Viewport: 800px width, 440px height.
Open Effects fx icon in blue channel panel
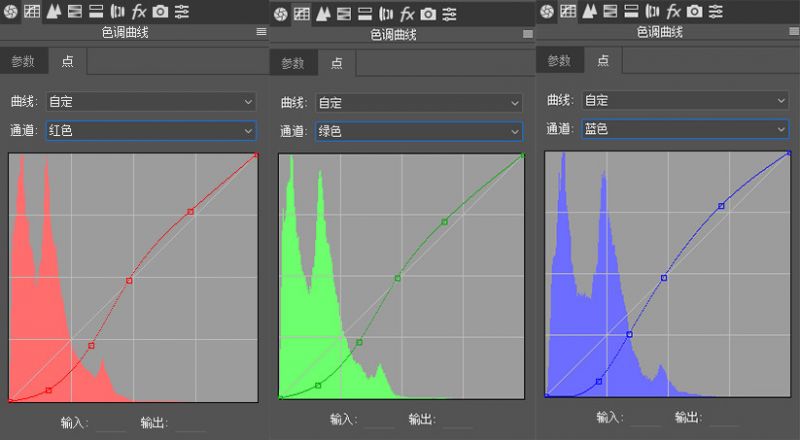(674, 12)
